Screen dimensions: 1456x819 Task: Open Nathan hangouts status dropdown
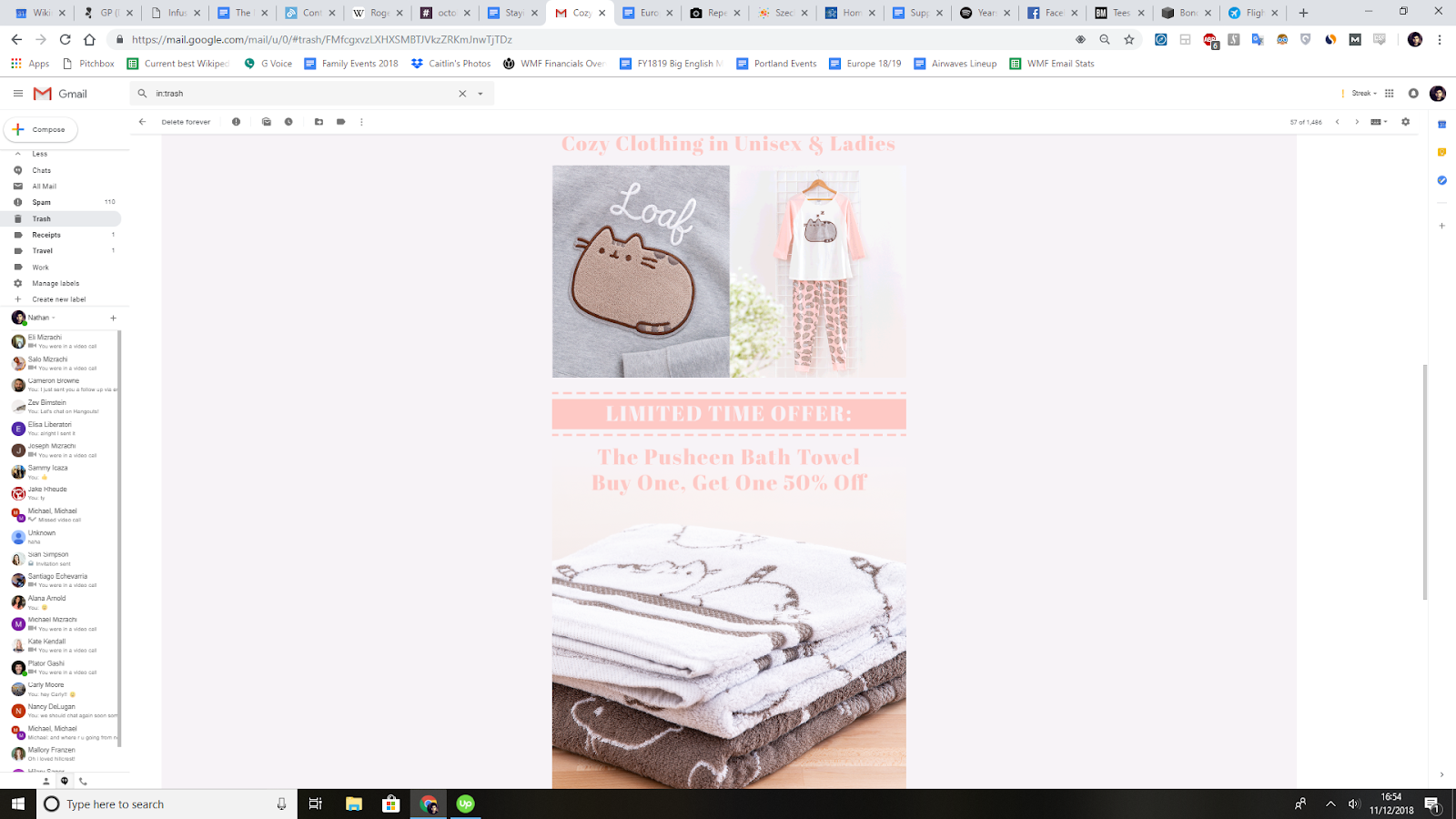pyautogui.click(x=42, y=318)
